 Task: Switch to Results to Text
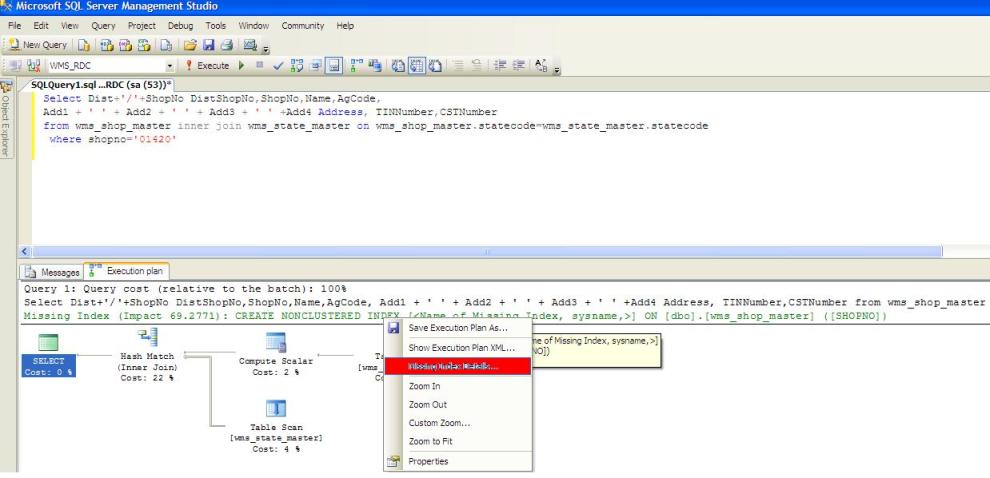click(x=398, y=66)
